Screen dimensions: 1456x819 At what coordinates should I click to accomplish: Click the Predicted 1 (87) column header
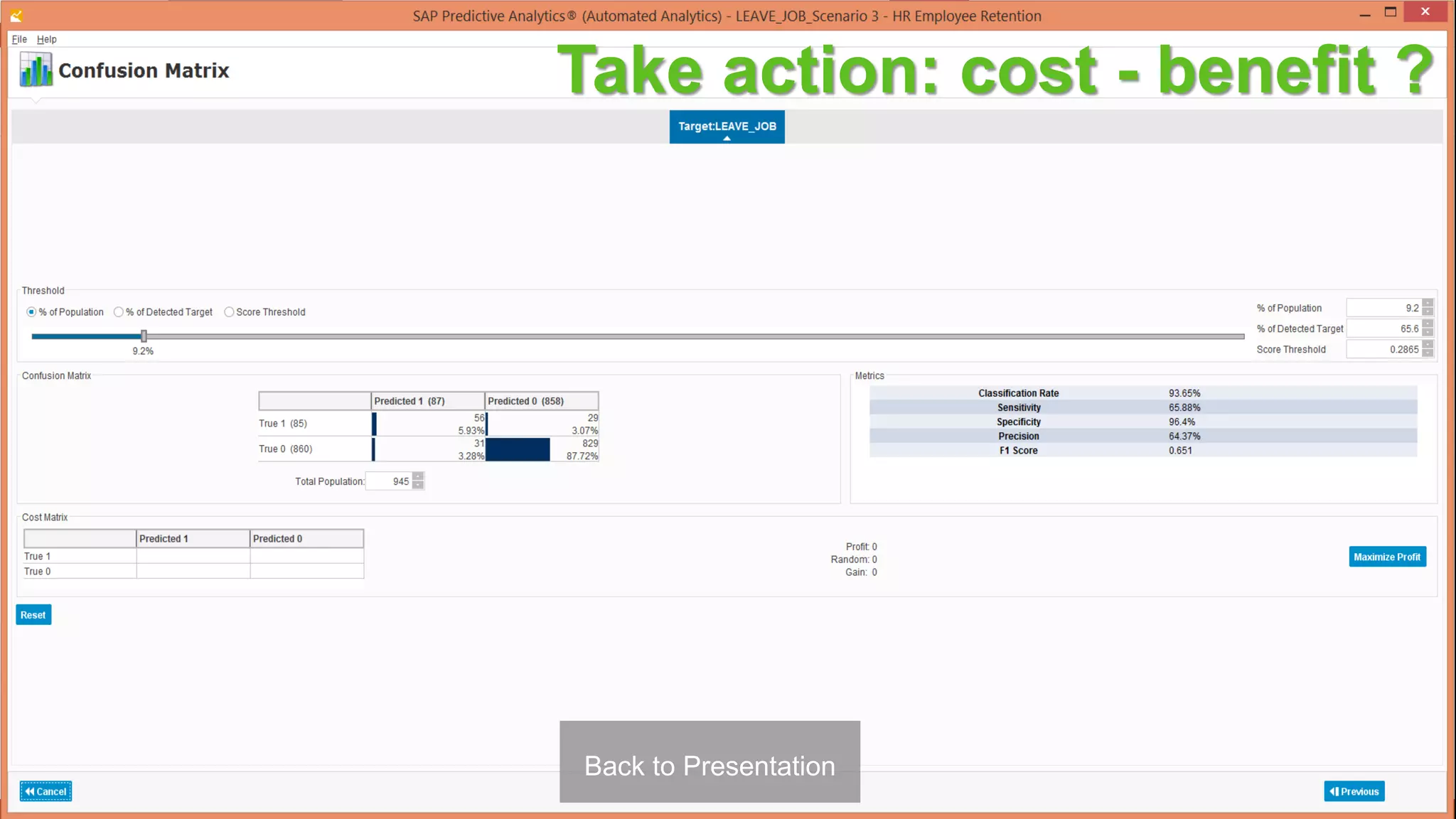click(428, 401)
